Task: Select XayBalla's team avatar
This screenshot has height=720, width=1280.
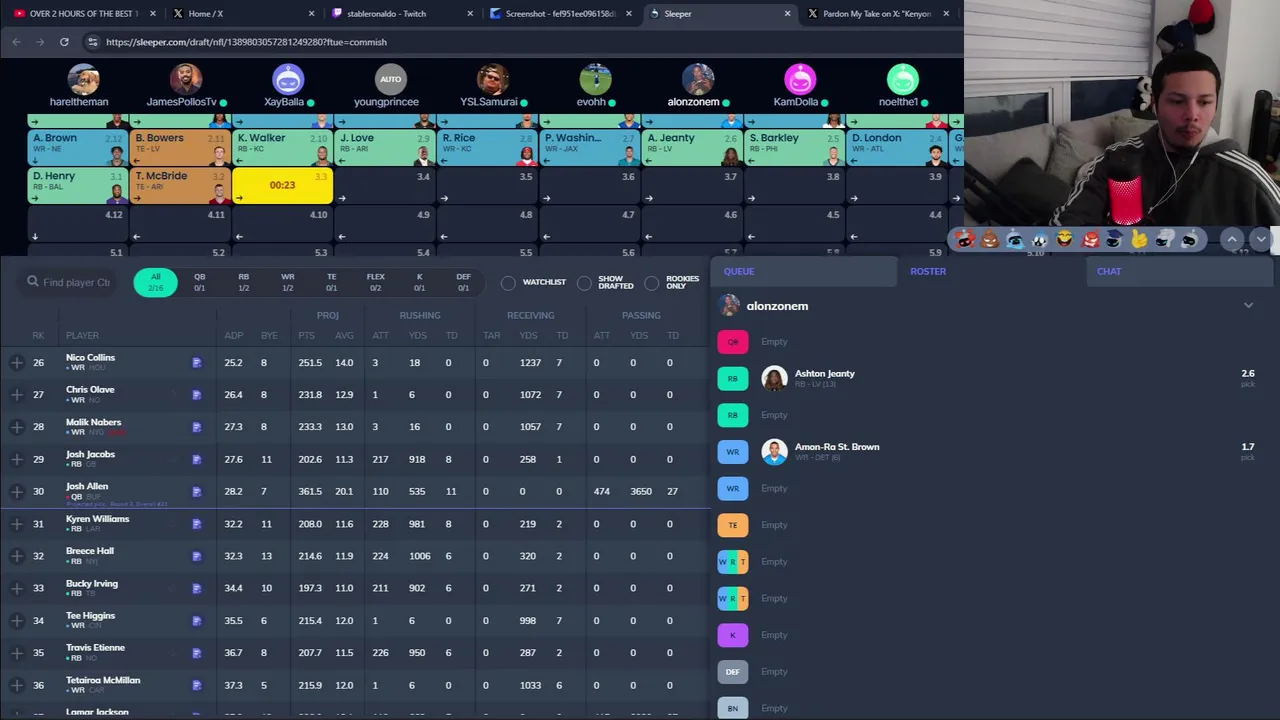Action: pyautogui.click(x=287, y=79)
